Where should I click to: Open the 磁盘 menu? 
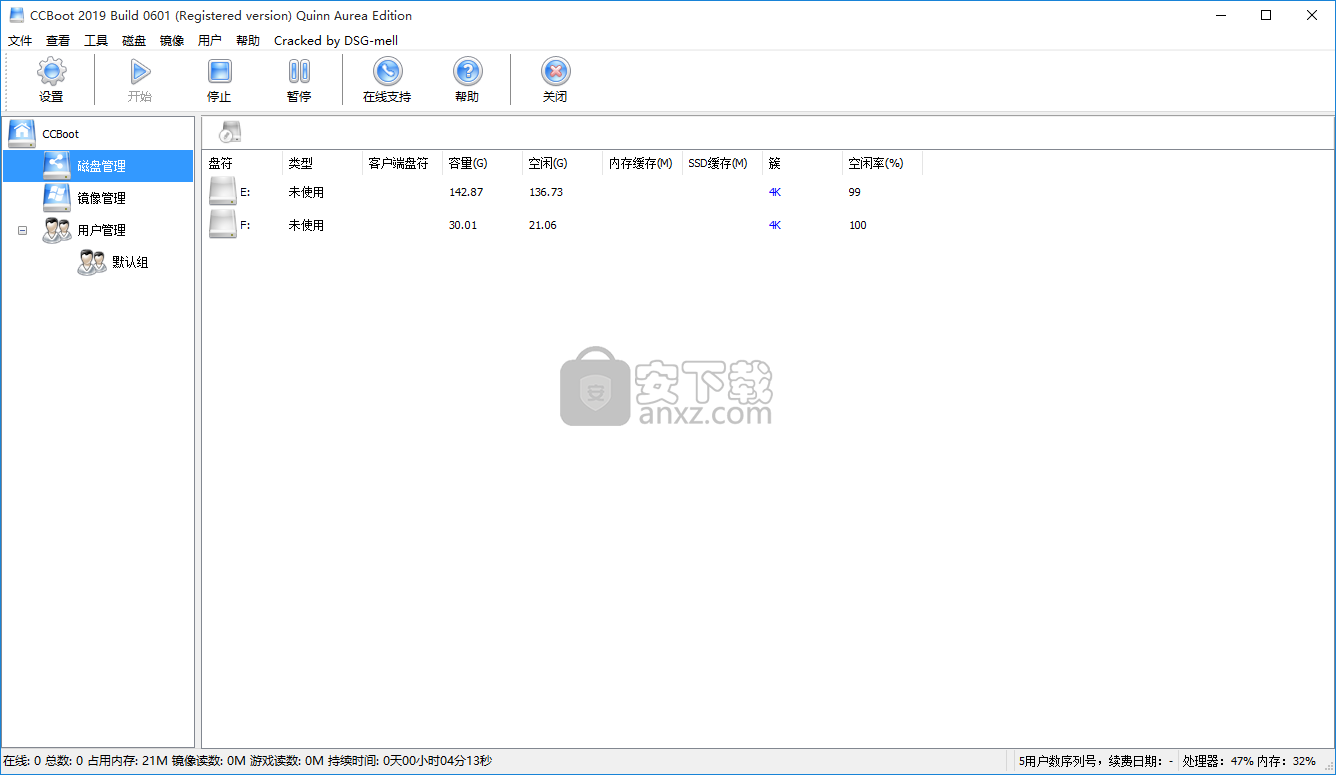click(x=134, y=41)
